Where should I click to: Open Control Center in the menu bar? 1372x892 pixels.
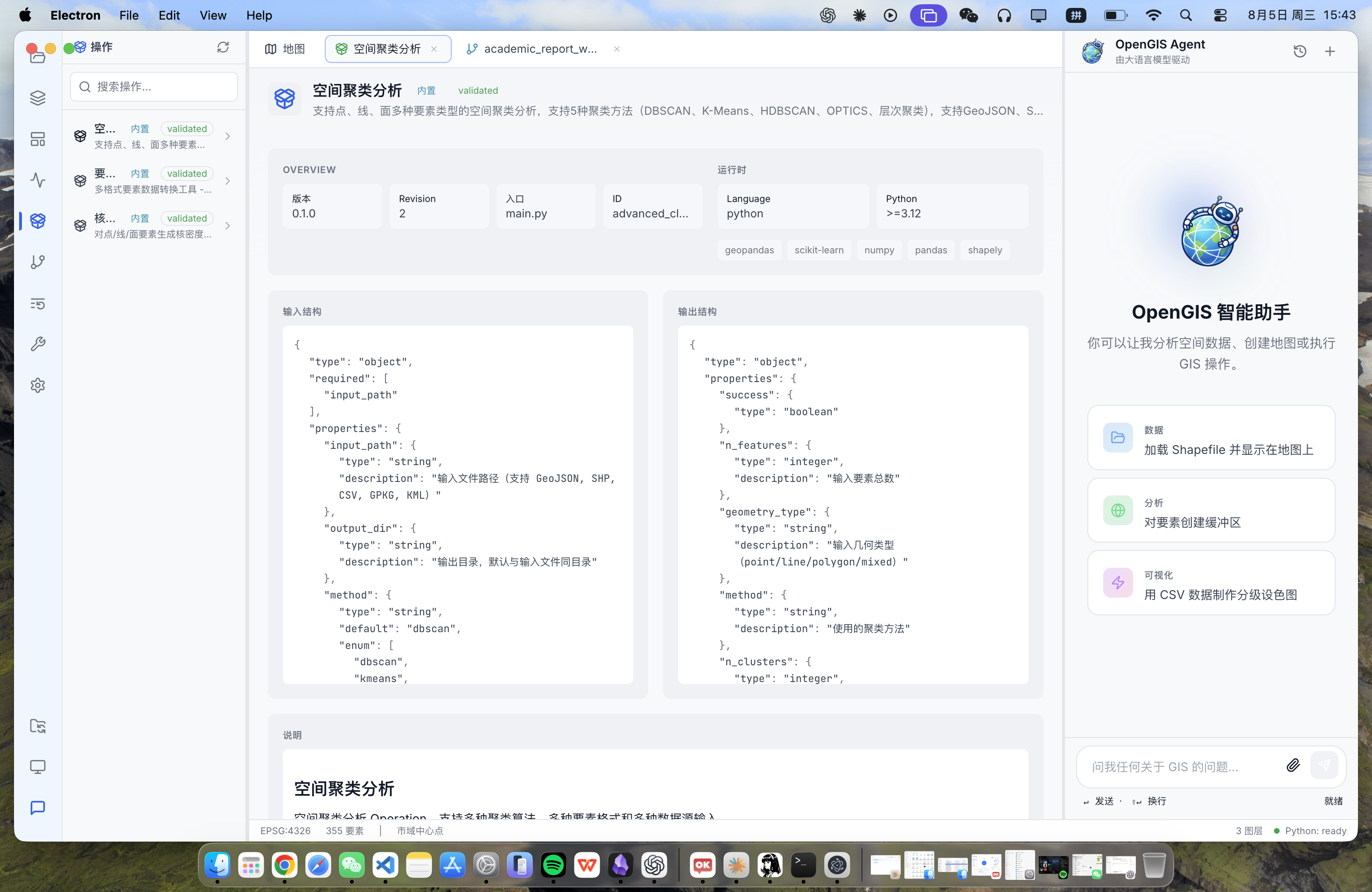(x=1220, y=15)
